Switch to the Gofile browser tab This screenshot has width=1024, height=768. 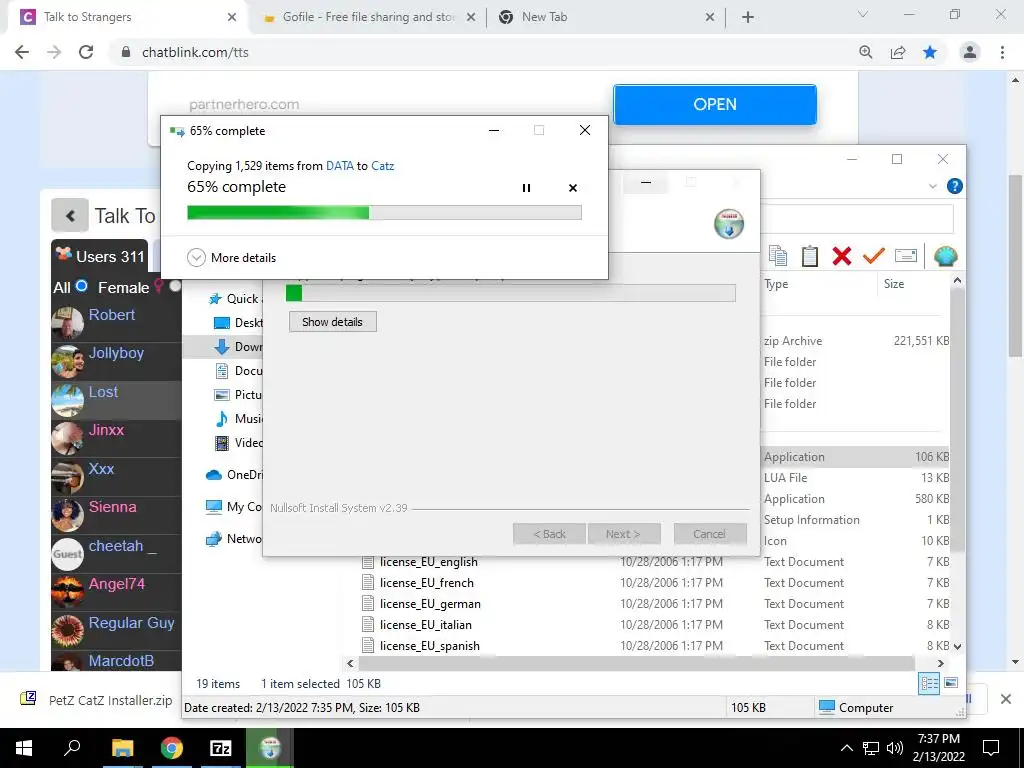click(369, 17)
